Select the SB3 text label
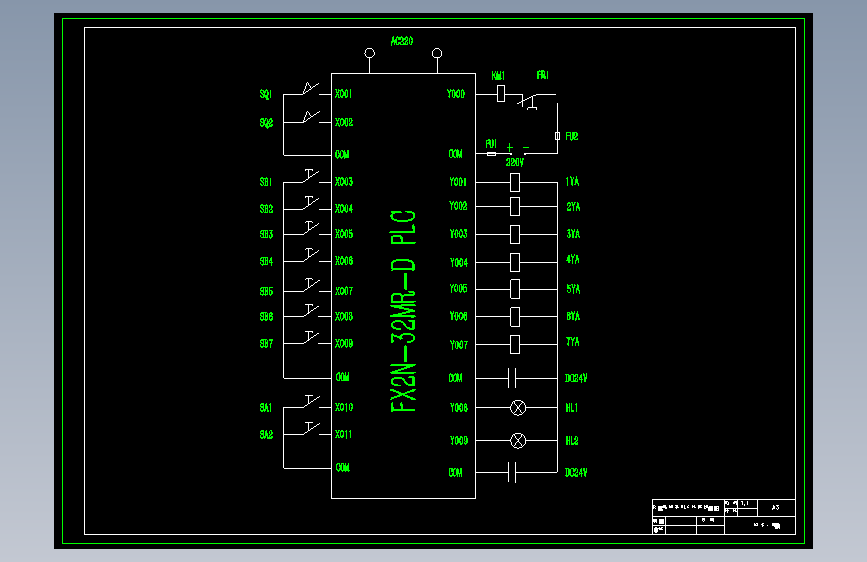This screenshot has width=867, height=562. (x=267, y=234)
